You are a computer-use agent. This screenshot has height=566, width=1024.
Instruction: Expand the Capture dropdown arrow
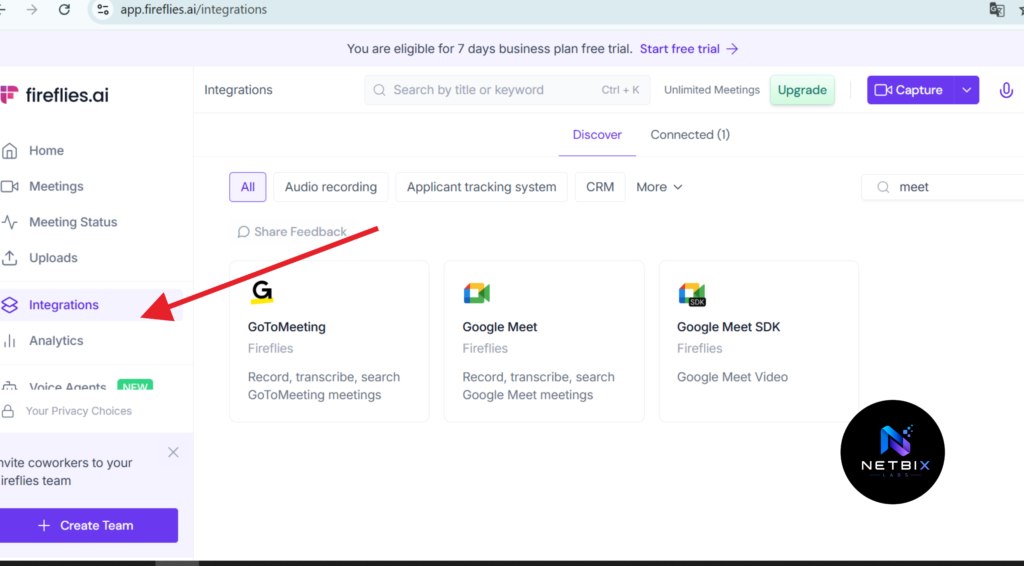coord(967,90)
